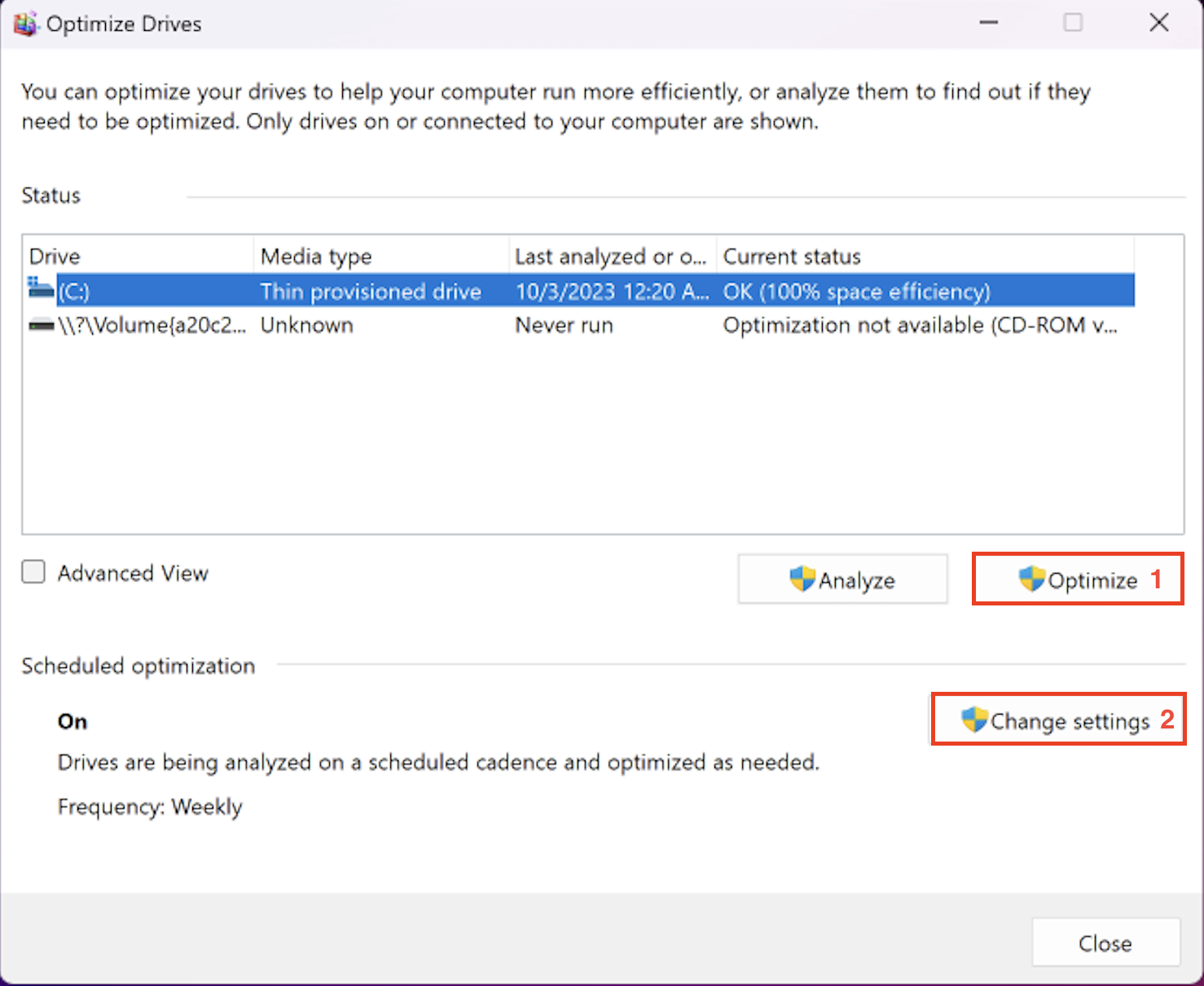This screenshot has width=1204, height=986.
Task: Select the Unknown media type cell
Action: 307,325
